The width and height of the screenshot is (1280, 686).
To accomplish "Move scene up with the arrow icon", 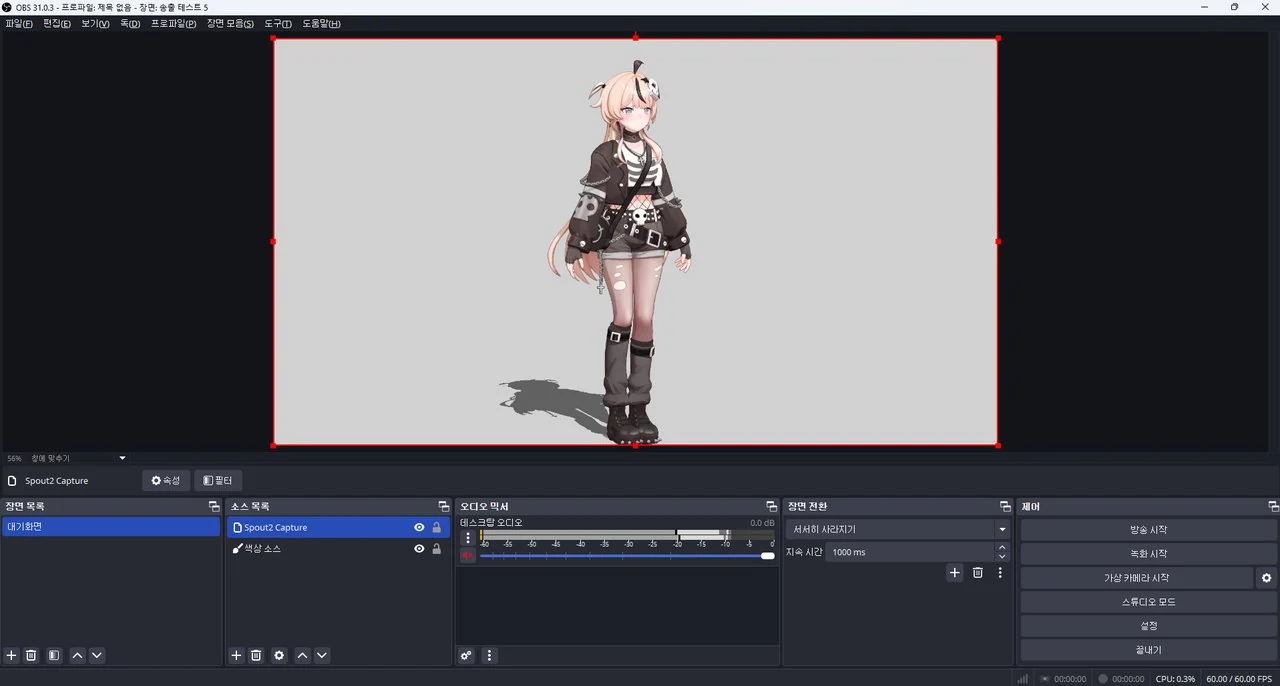I will 77,655.
